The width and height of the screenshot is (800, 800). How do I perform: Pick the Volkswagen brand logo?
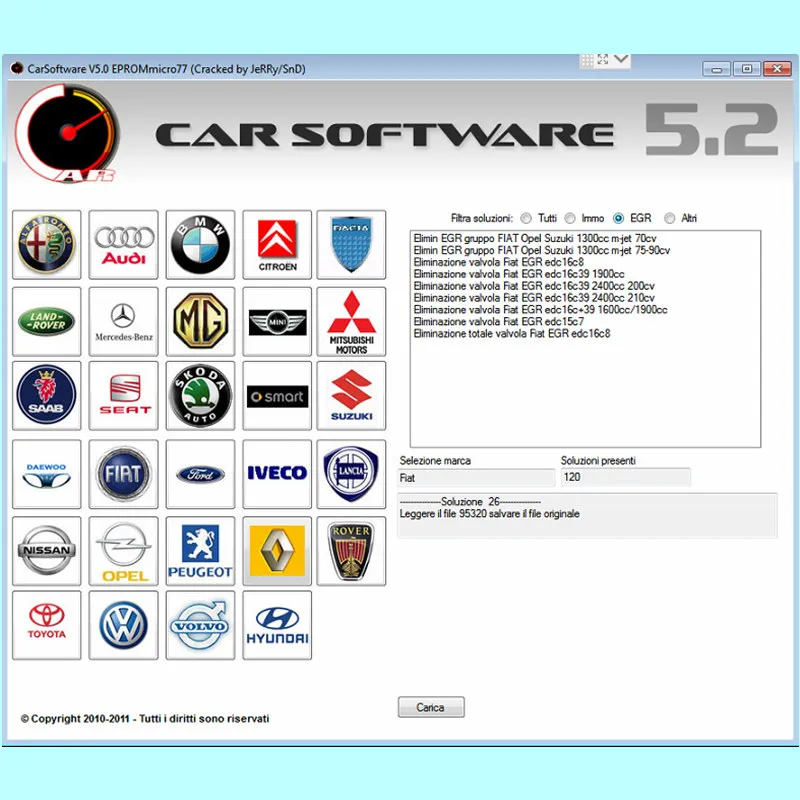tap(123, 625)
